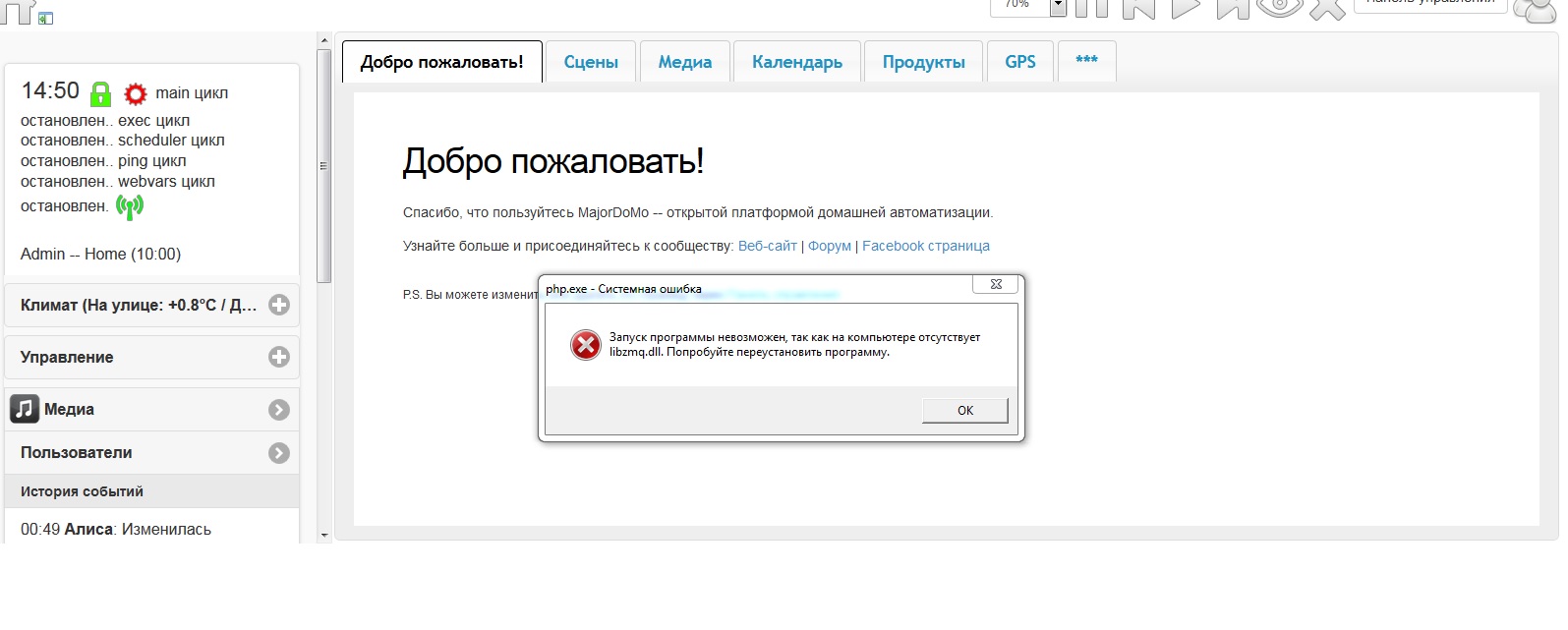The image size is (1568, 630).
Task: Click the sidebar vertical scrollbar thumb
Action: click(324, 166)
